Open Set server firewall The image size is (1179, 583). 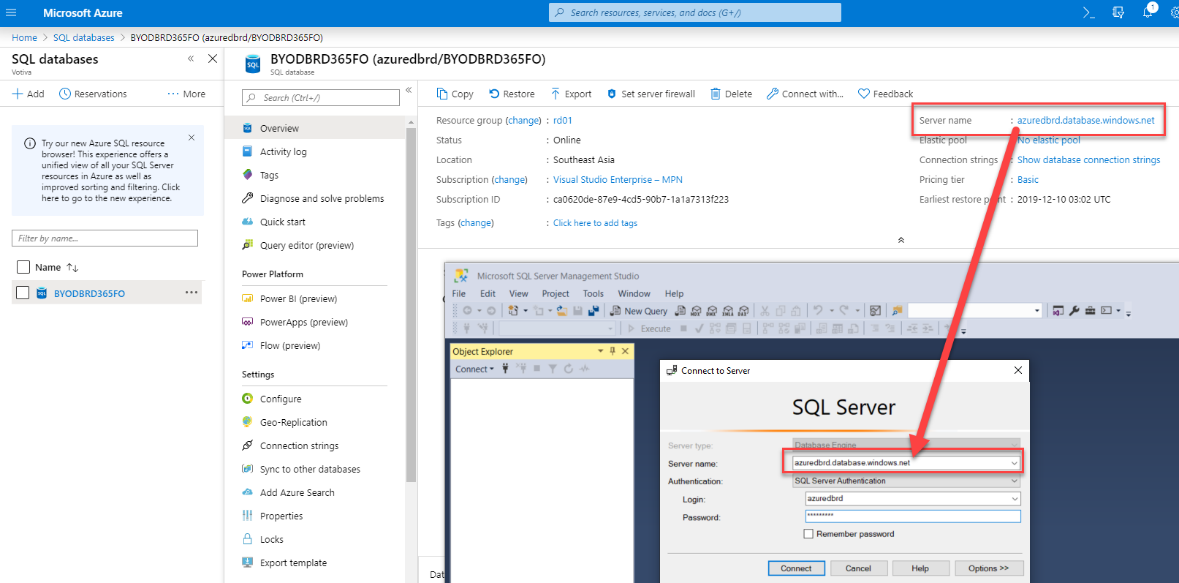coord(651,94)
